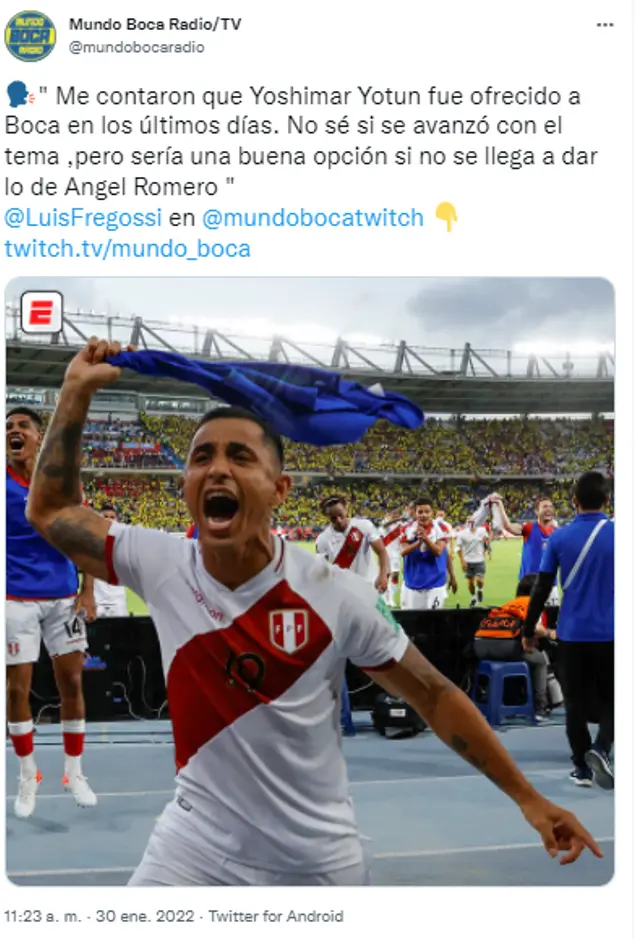
Task: Click the speaking head emoji
Action: 19,95
